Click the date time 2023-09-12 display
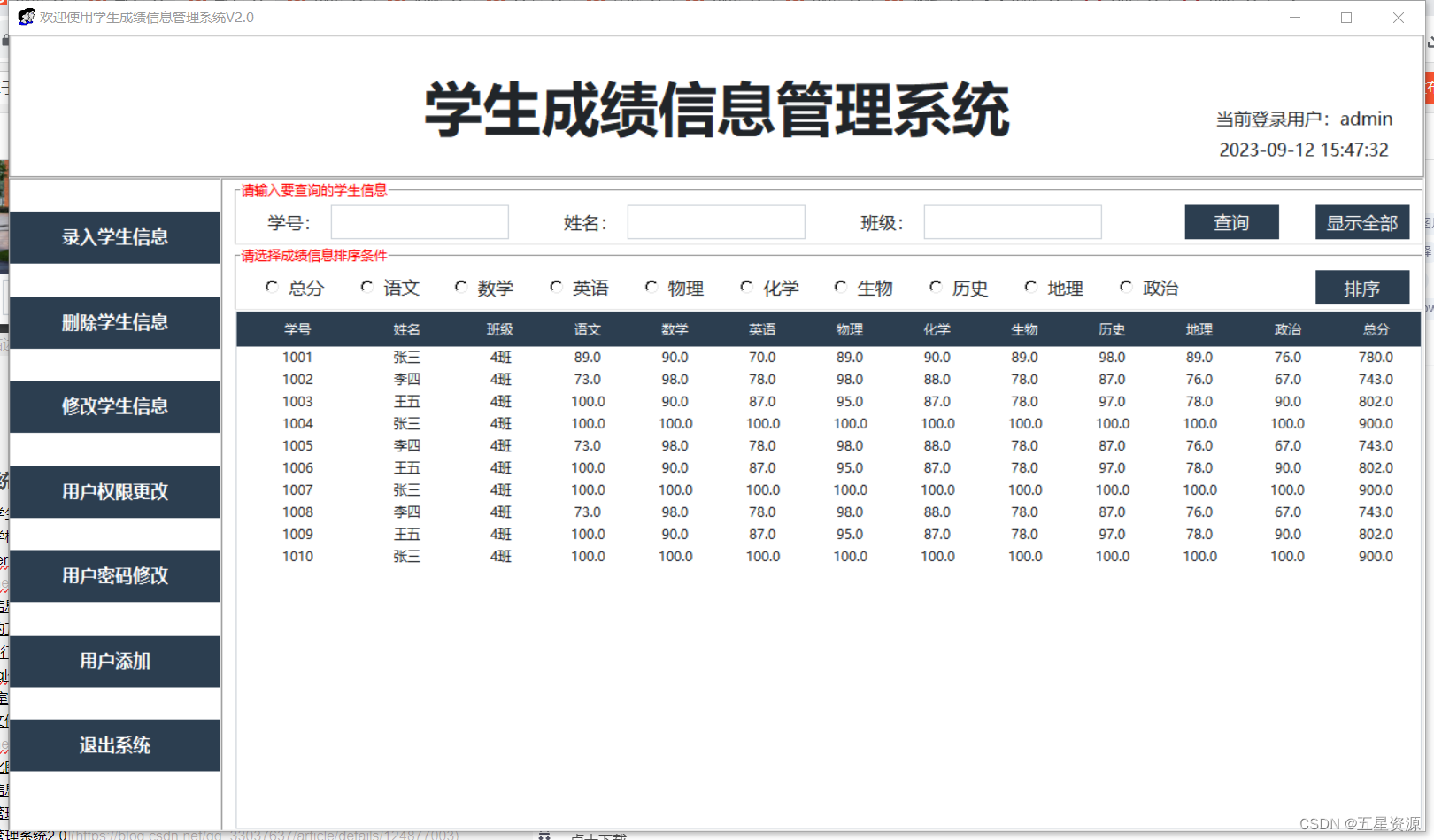Image resolution: width=1434 pixels, height=840 pixels. point(1304,150)
